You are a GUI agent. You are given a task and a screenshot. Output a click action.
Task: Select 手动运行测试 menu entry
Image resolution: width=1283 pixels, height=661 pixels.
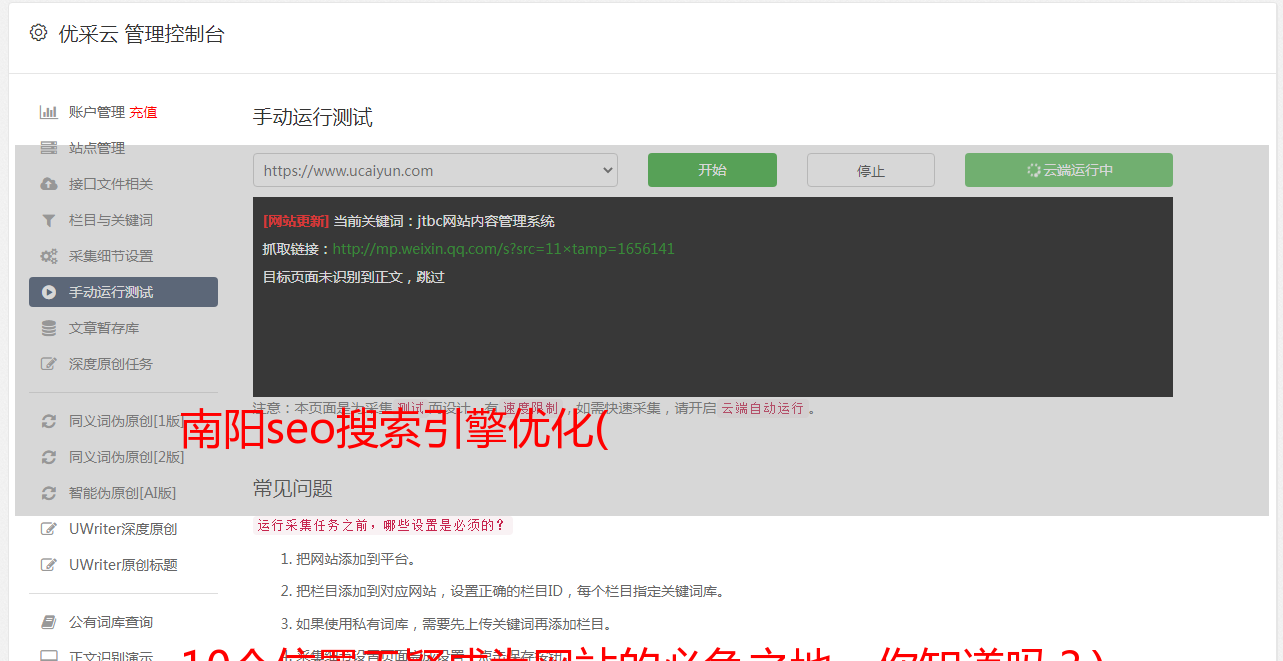123,292
